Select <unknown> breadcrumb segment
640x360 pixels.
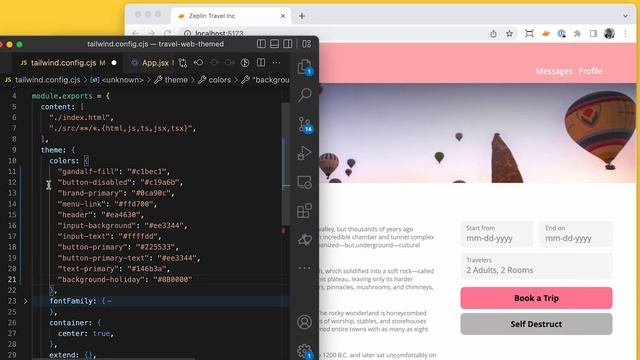pos(118,80)
